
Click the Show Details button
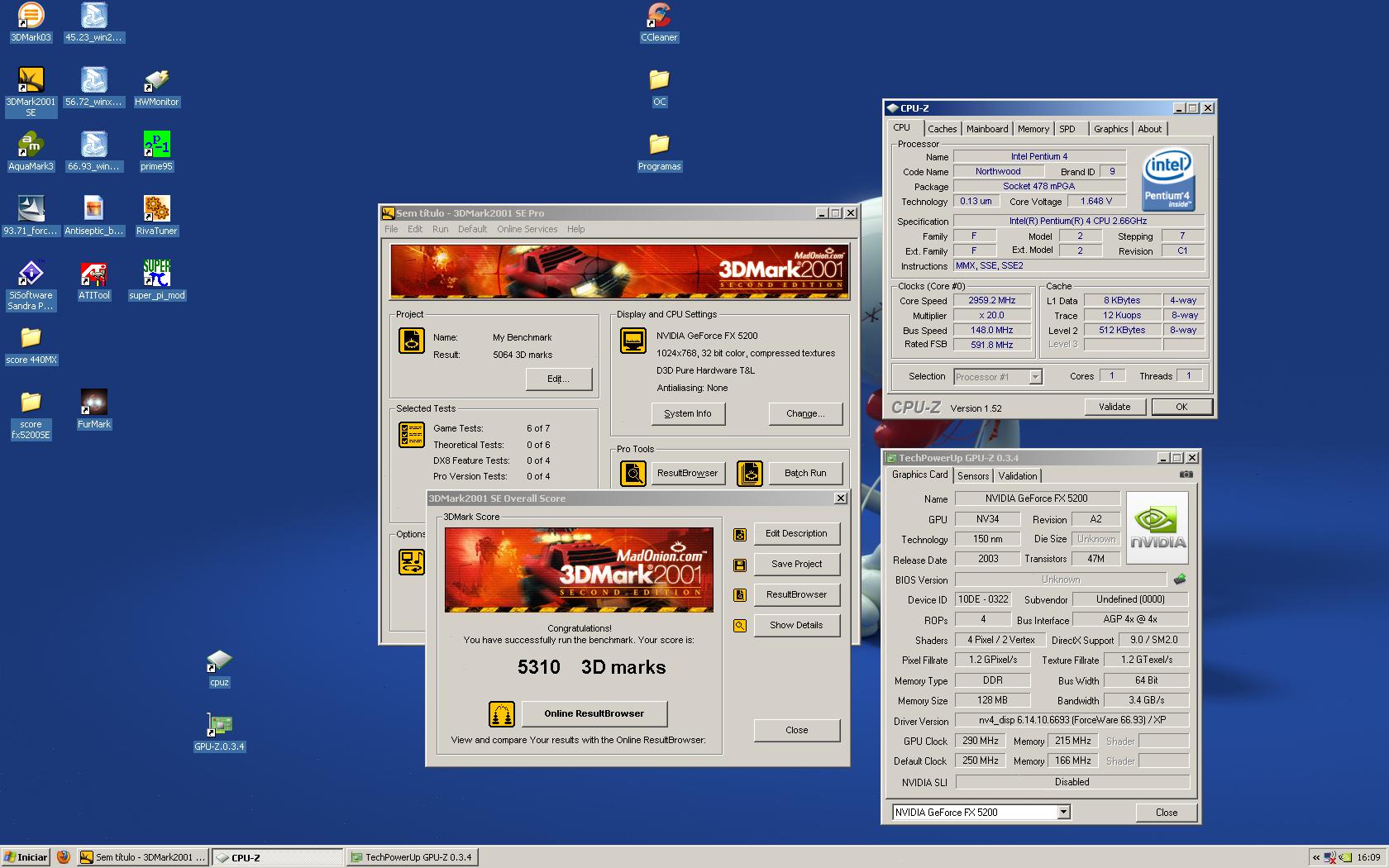pyautogui.click(x=796, y=625)
